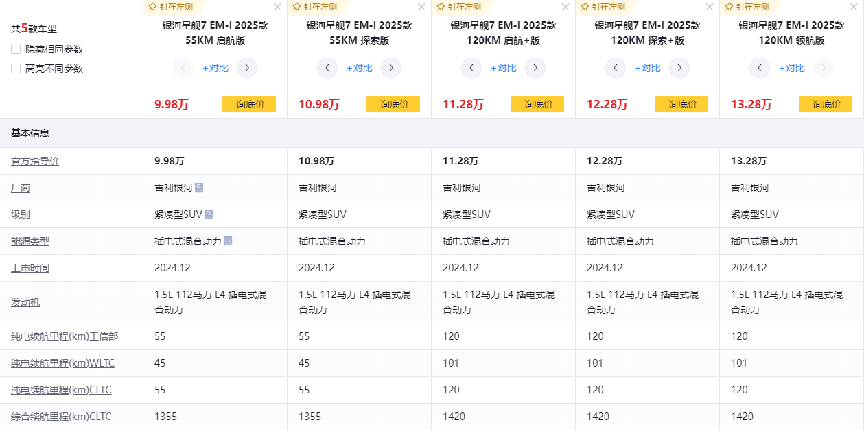The height and width of the screenshot is (431, 864).
Task: Open the 官方指导价 parameter label link
Action: (x=35, y=161)
